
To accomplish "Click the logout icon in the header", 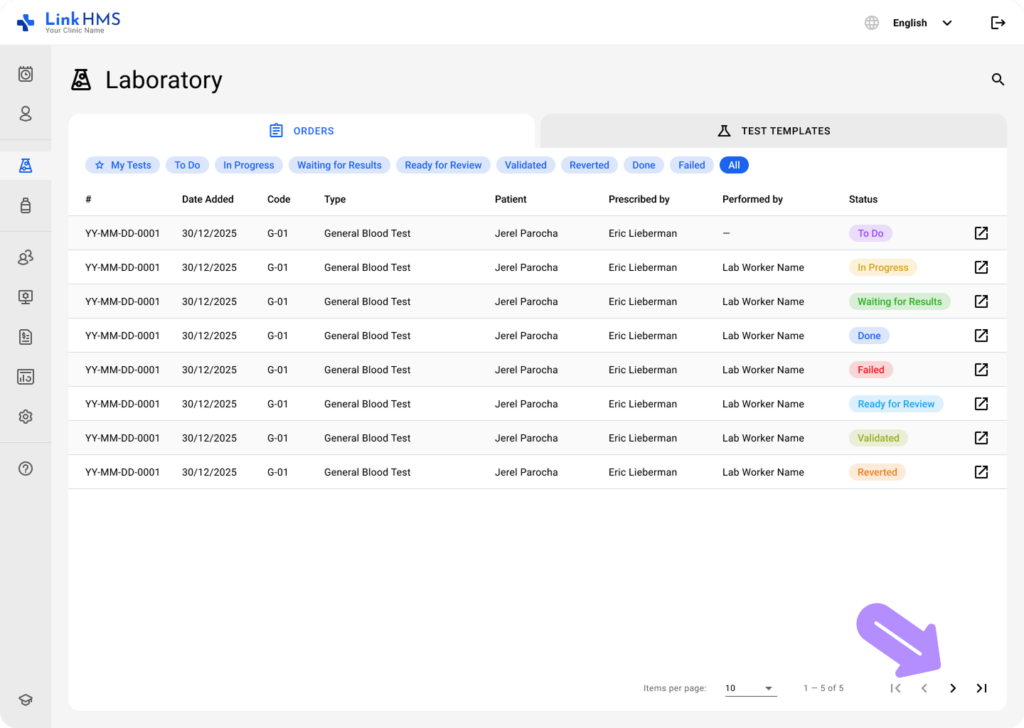I will (998, 23).
